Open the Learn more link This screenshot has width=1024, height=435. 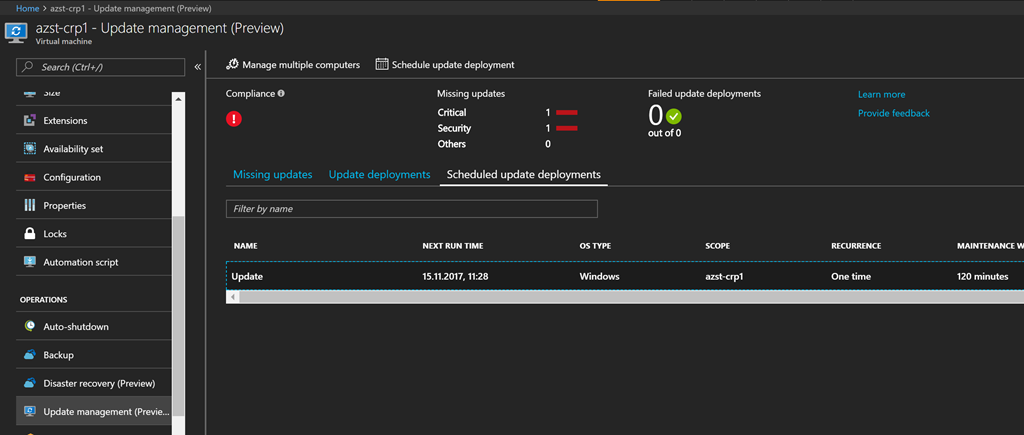pos(881,94)
